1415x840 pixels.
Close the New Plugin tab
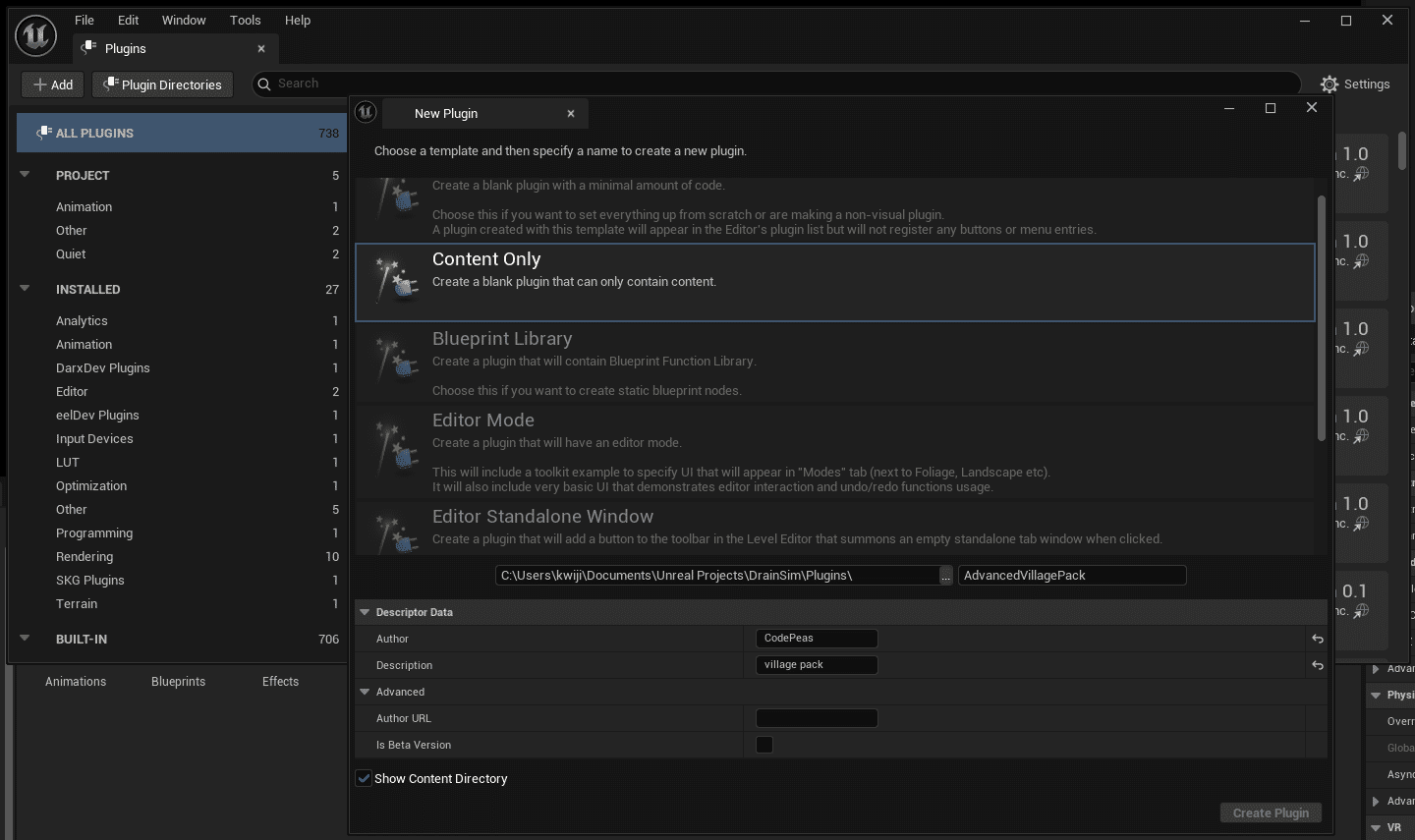click(x=570, y=114)
